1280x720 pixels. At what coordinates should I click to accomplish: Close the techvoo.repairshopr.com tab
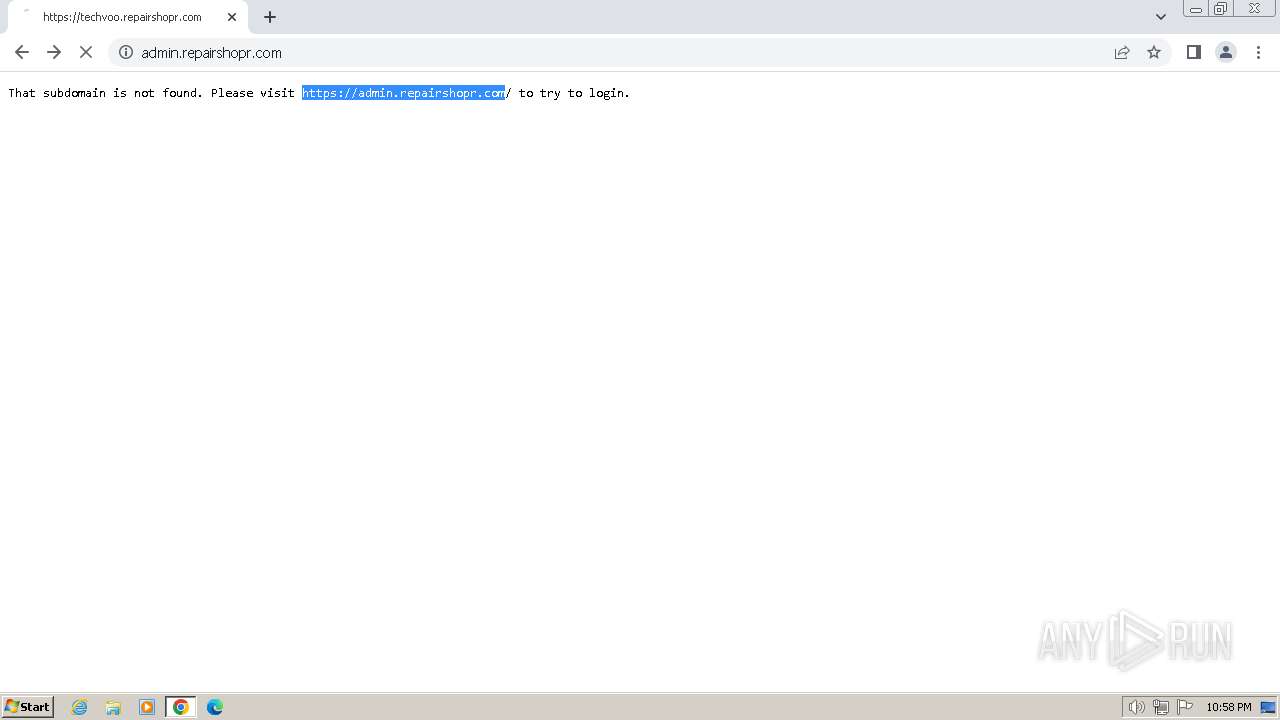pyautogui.click(x=232, y=17)
